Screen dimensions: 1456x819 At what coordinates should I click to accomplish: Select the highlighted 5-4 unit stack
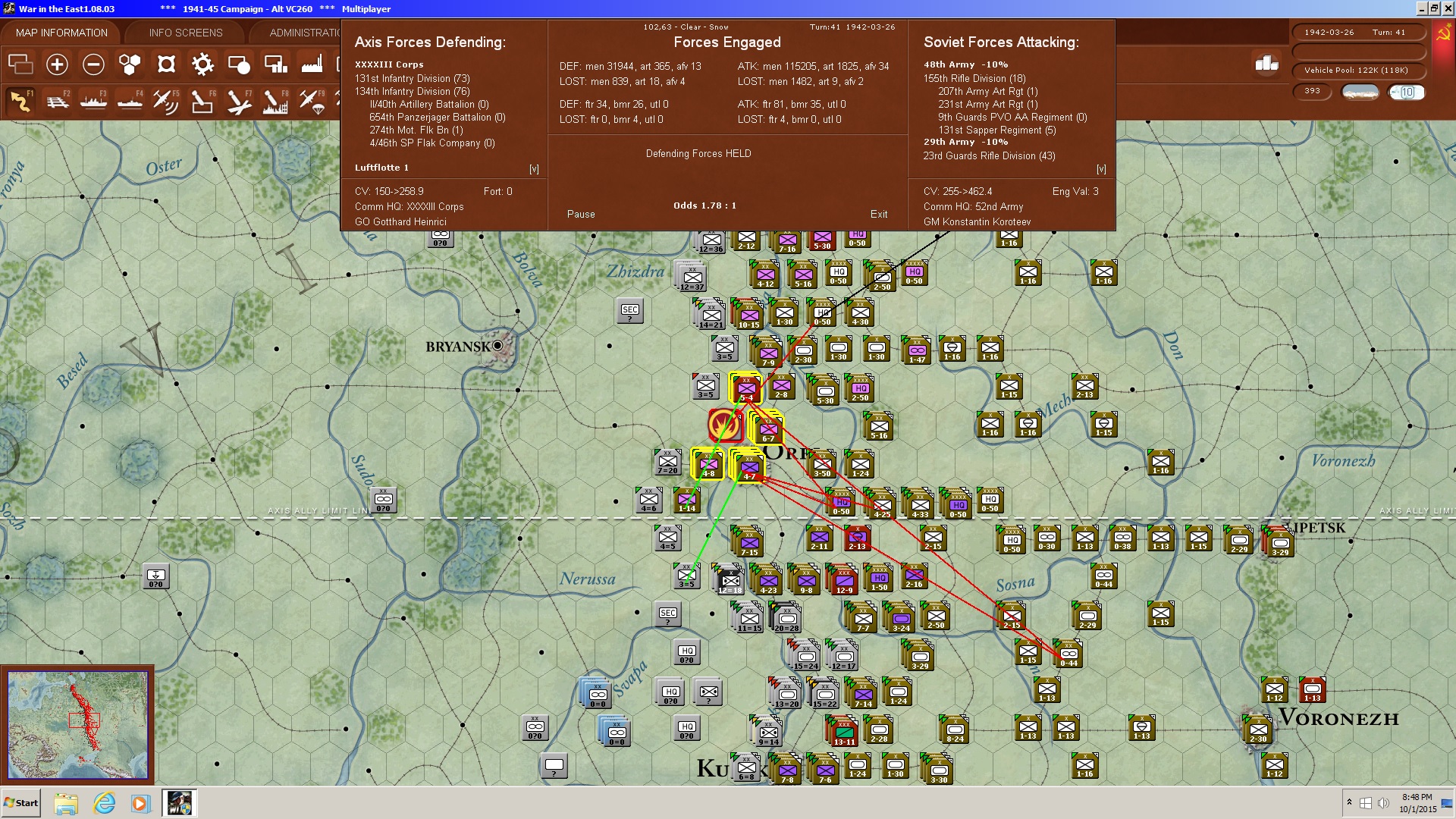747,388
